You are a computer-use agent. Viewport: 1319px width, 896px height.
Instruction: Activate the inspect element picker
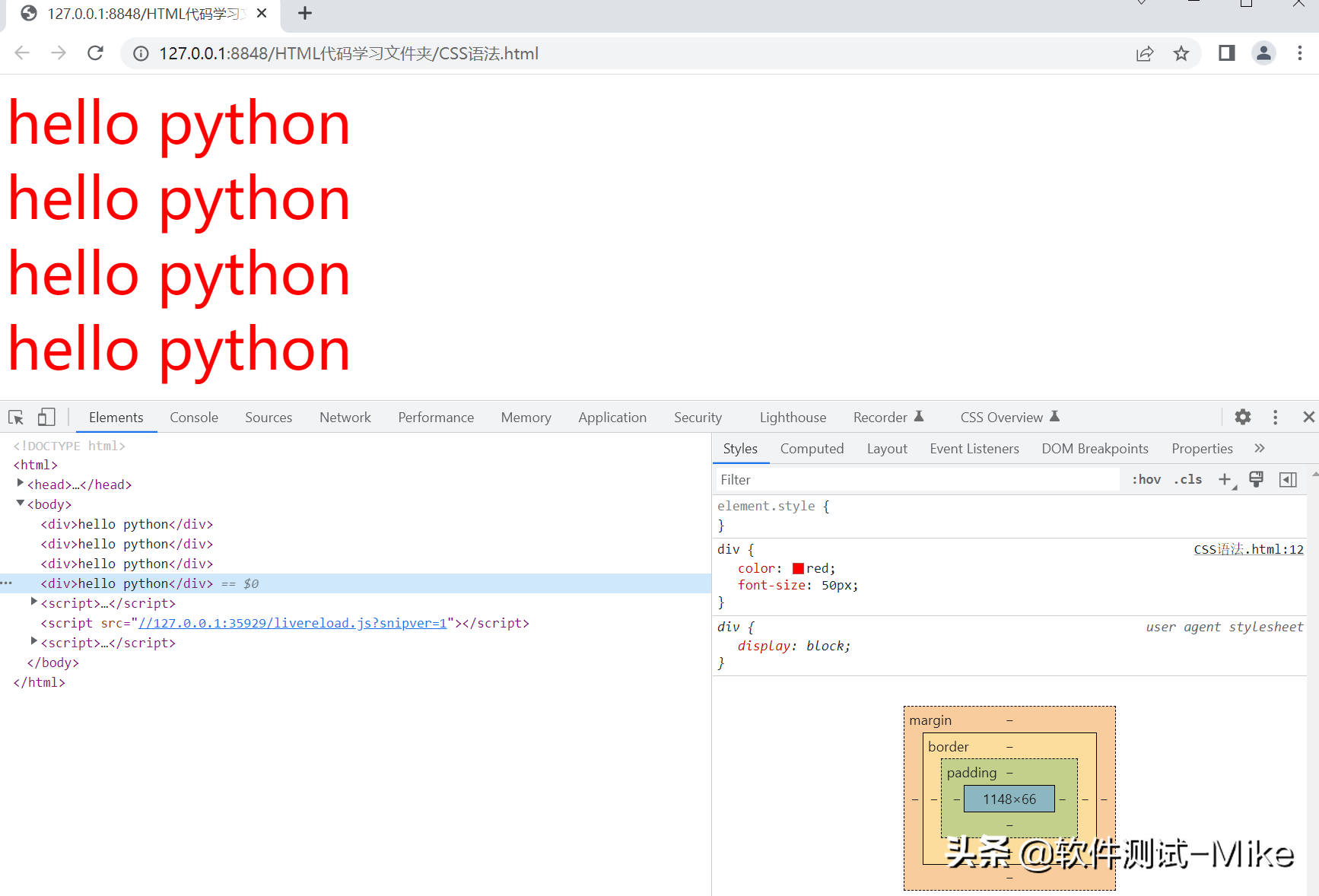point(16,417)
